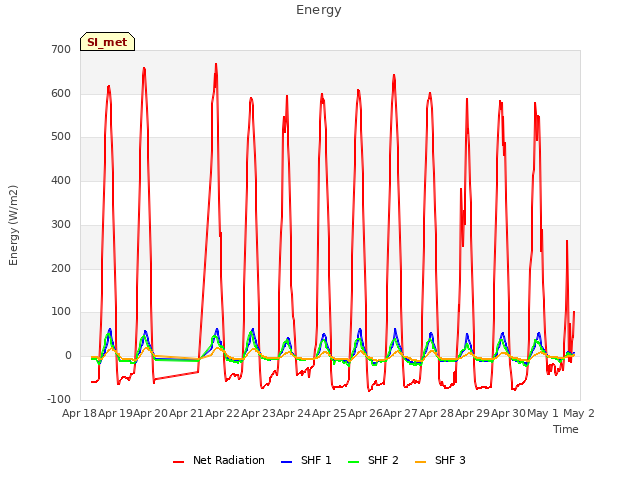Image resolution: width=640 pixels, height=480 pixels.
Task: Click the Apr 23 x-axis tick label
Action: click(x=258, y=413)
